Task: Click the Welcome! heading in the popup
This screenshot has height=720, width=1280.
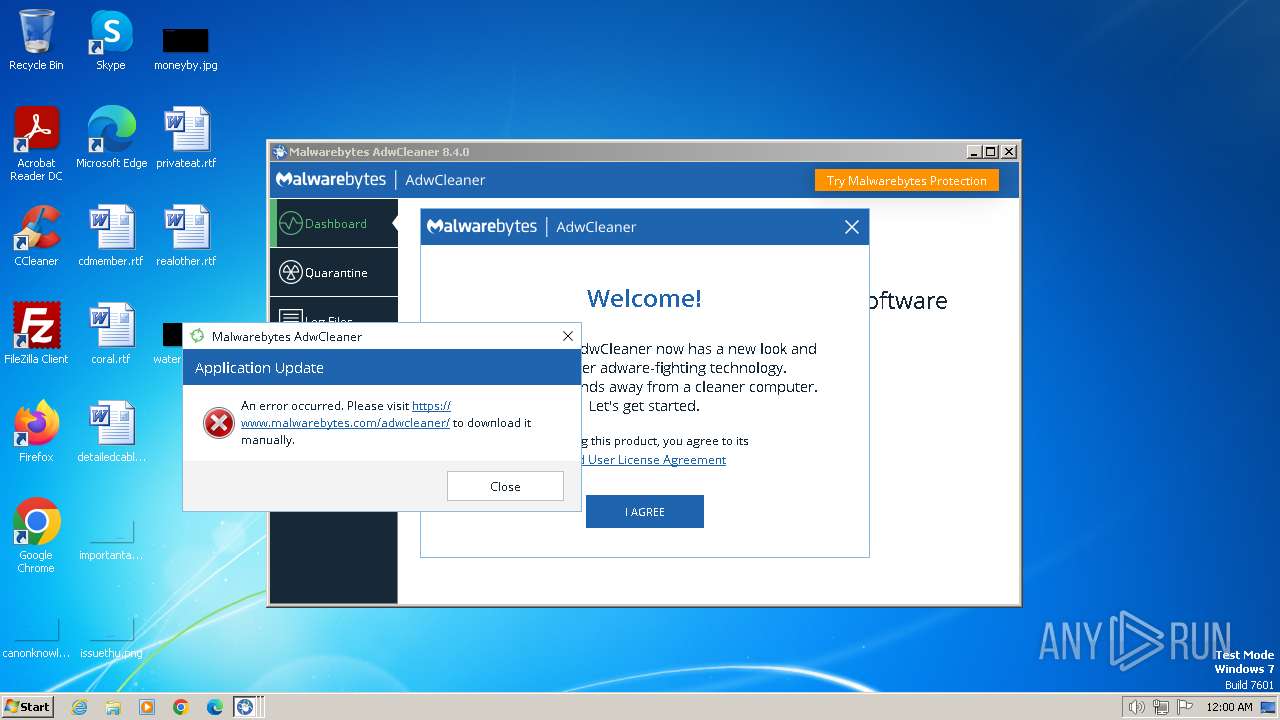Action: click(644, 298)
